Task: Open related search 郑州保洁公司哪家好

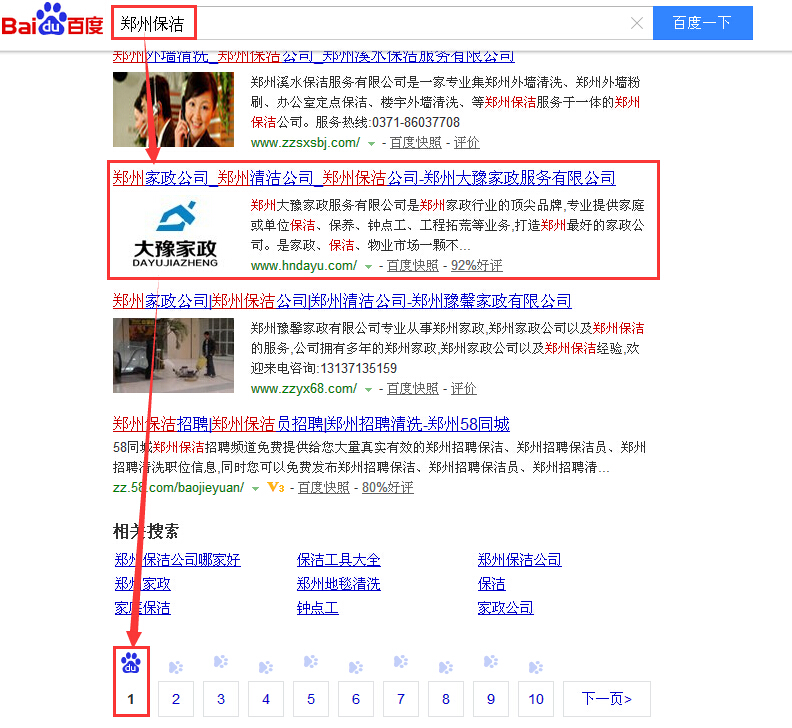Action: point(177,560)
